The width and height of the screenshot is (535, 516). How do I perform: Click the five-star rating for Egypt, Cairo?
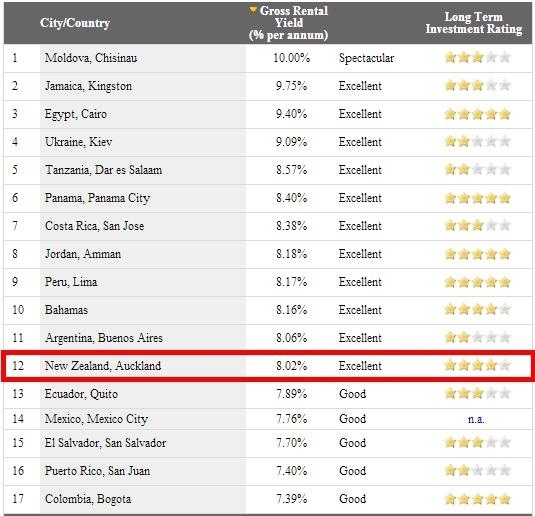tap(477, 114)
